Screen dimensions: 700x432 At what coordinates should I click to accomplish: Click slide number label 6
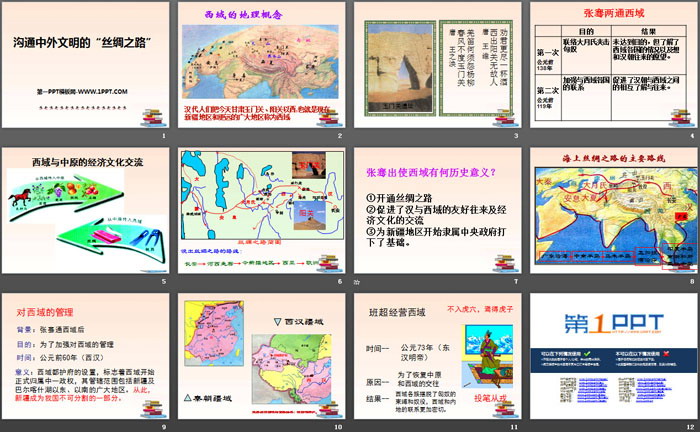pyautogui.click(x=340, y=281)
